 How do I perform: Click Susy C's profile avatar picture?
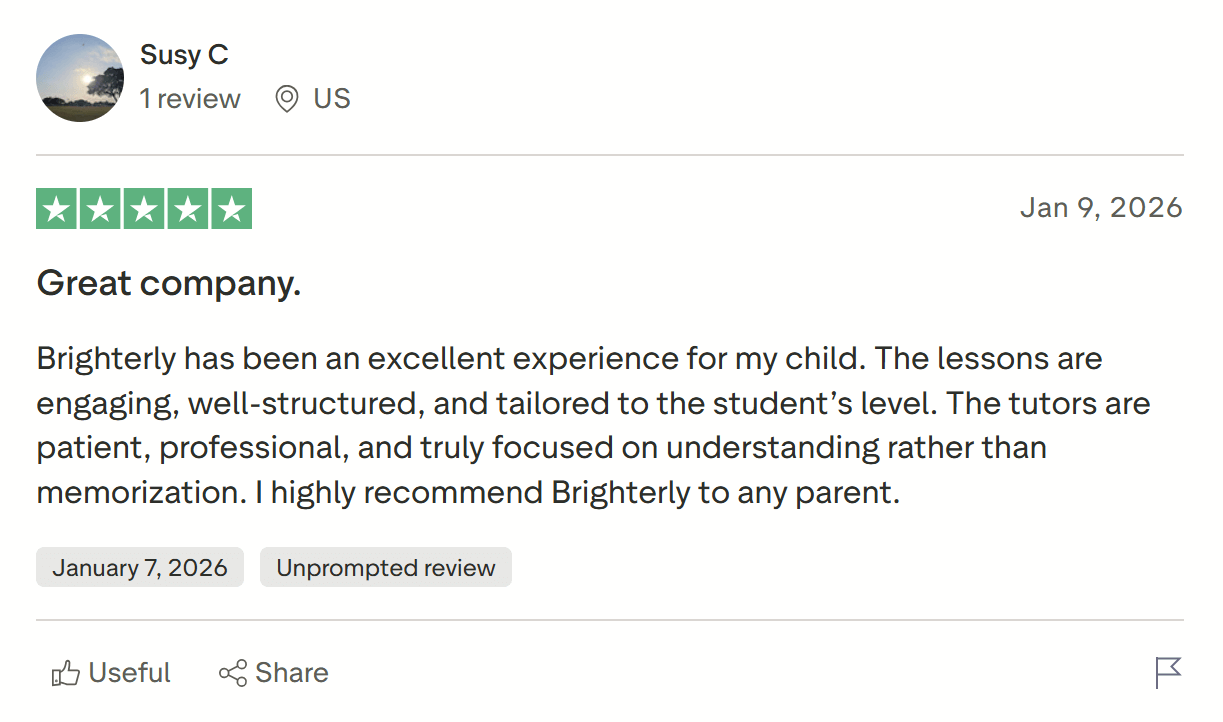click(x=80, y=78)
